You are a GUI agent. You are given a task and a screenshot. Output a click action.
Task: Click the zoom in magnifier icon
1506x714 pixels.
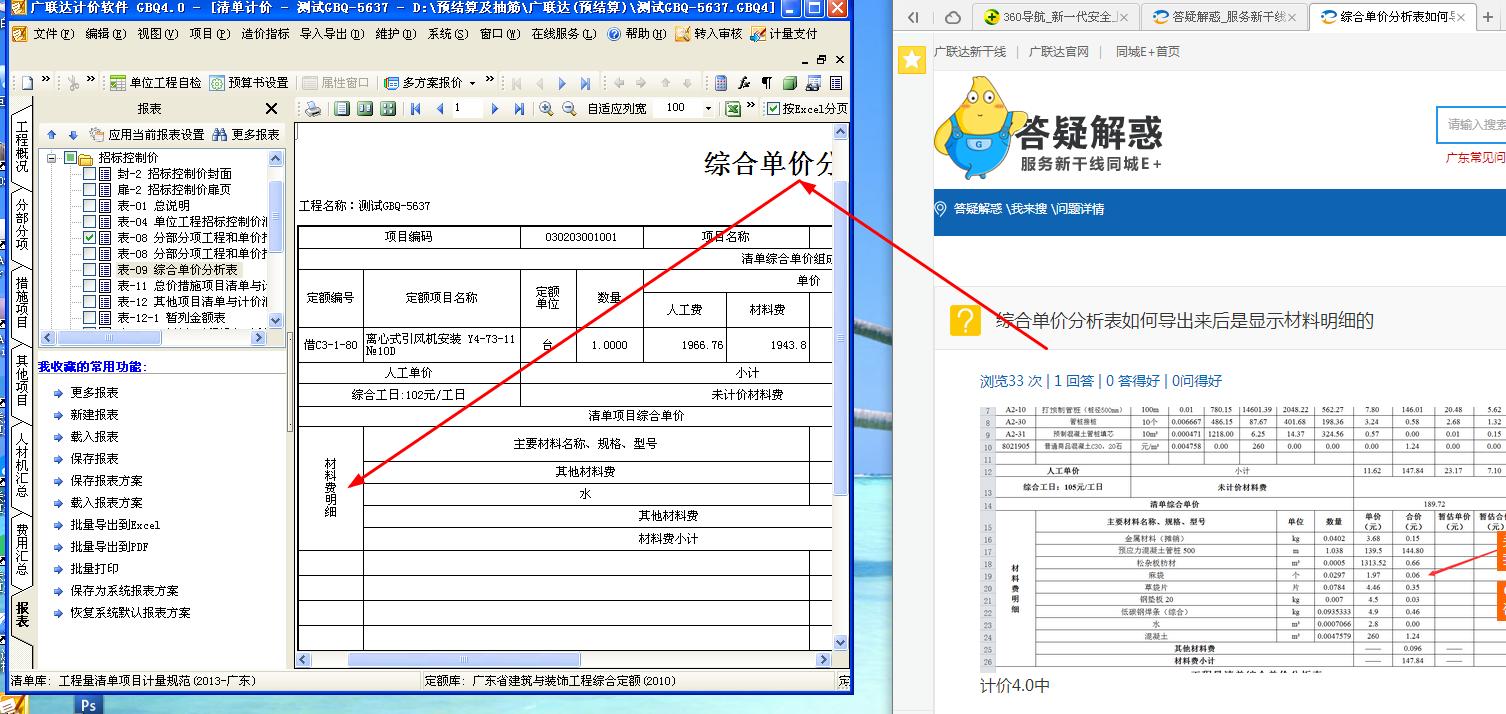(546, 108)
